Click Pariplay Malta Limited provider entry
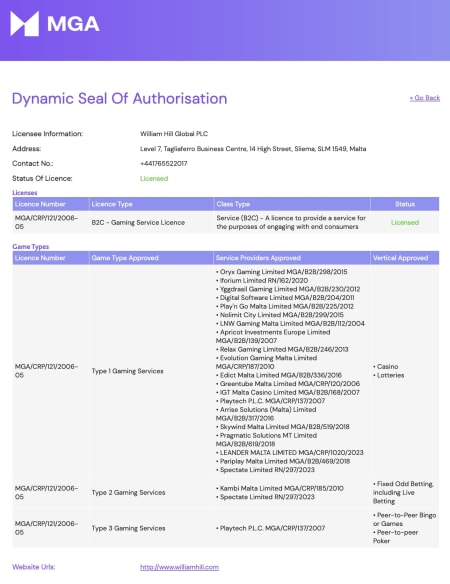 click(283, 461)
